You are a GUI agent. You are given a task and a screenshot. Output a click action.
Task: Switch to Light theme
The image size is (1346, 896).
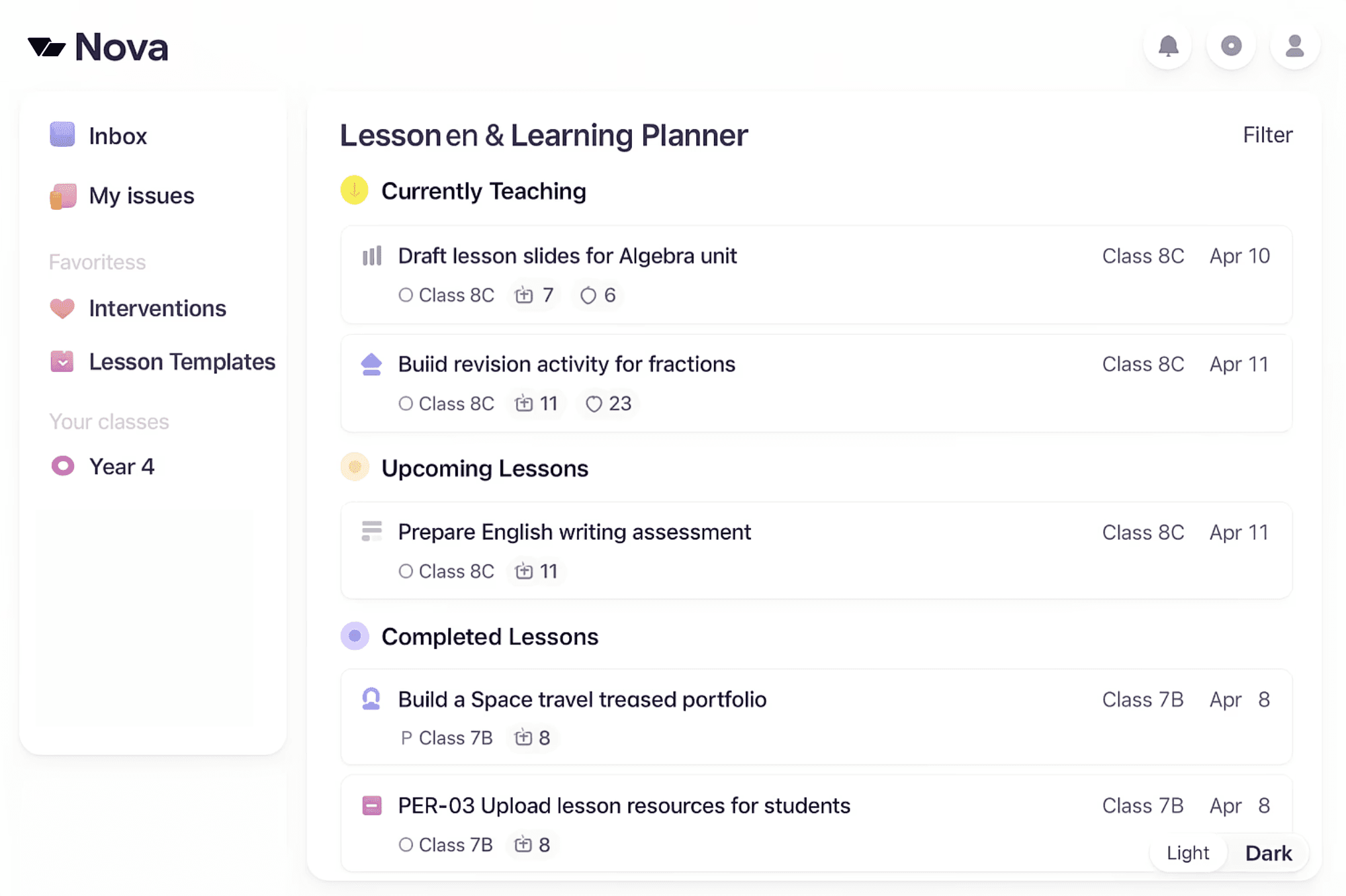(x=1188, y=853)
